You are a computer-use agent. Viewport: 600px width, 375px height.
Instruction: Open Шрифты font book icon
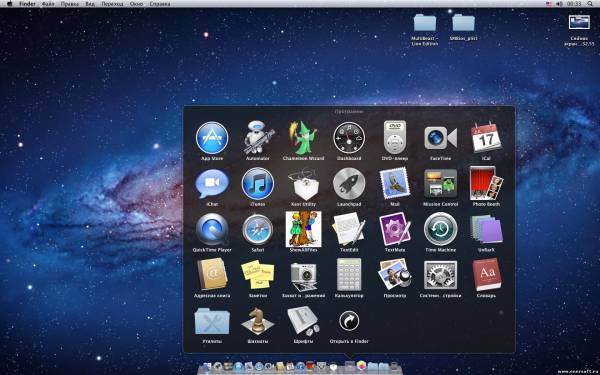pyautogui.click(x=303, y=321)
